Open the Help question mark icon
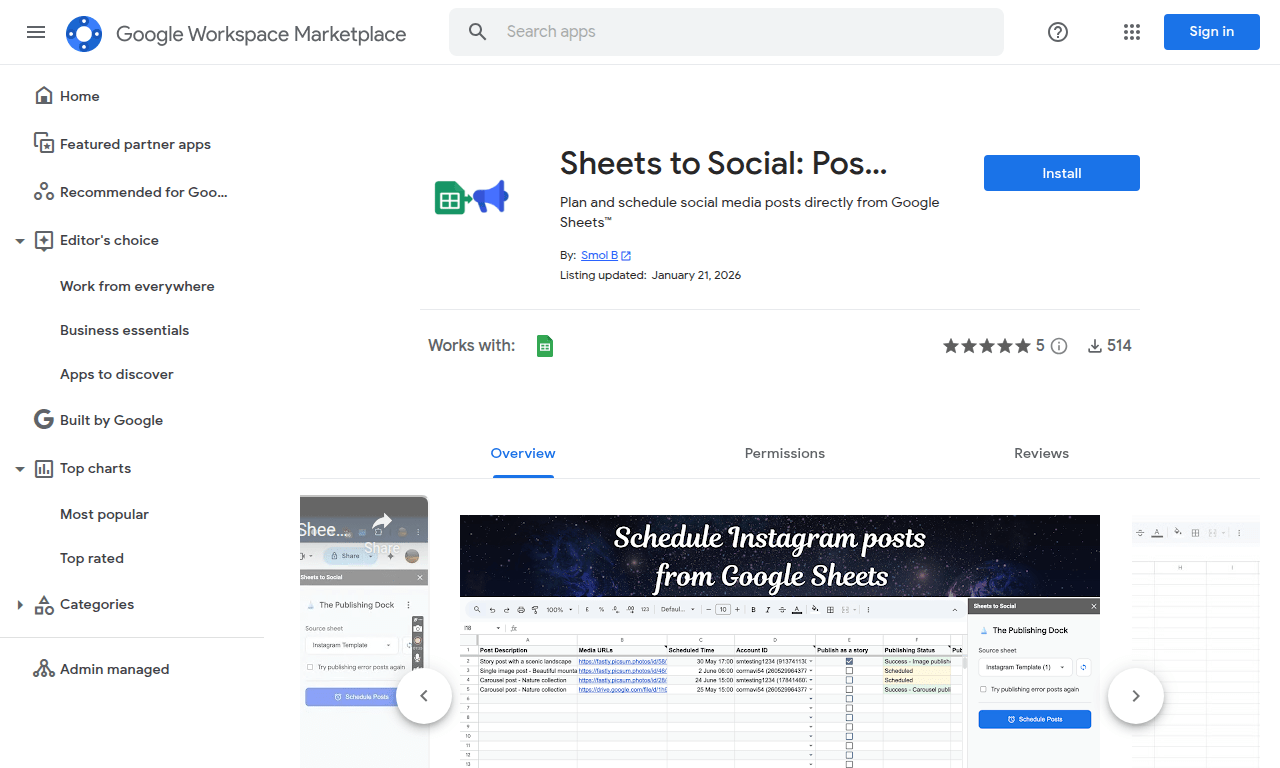 pos(1057,32)
